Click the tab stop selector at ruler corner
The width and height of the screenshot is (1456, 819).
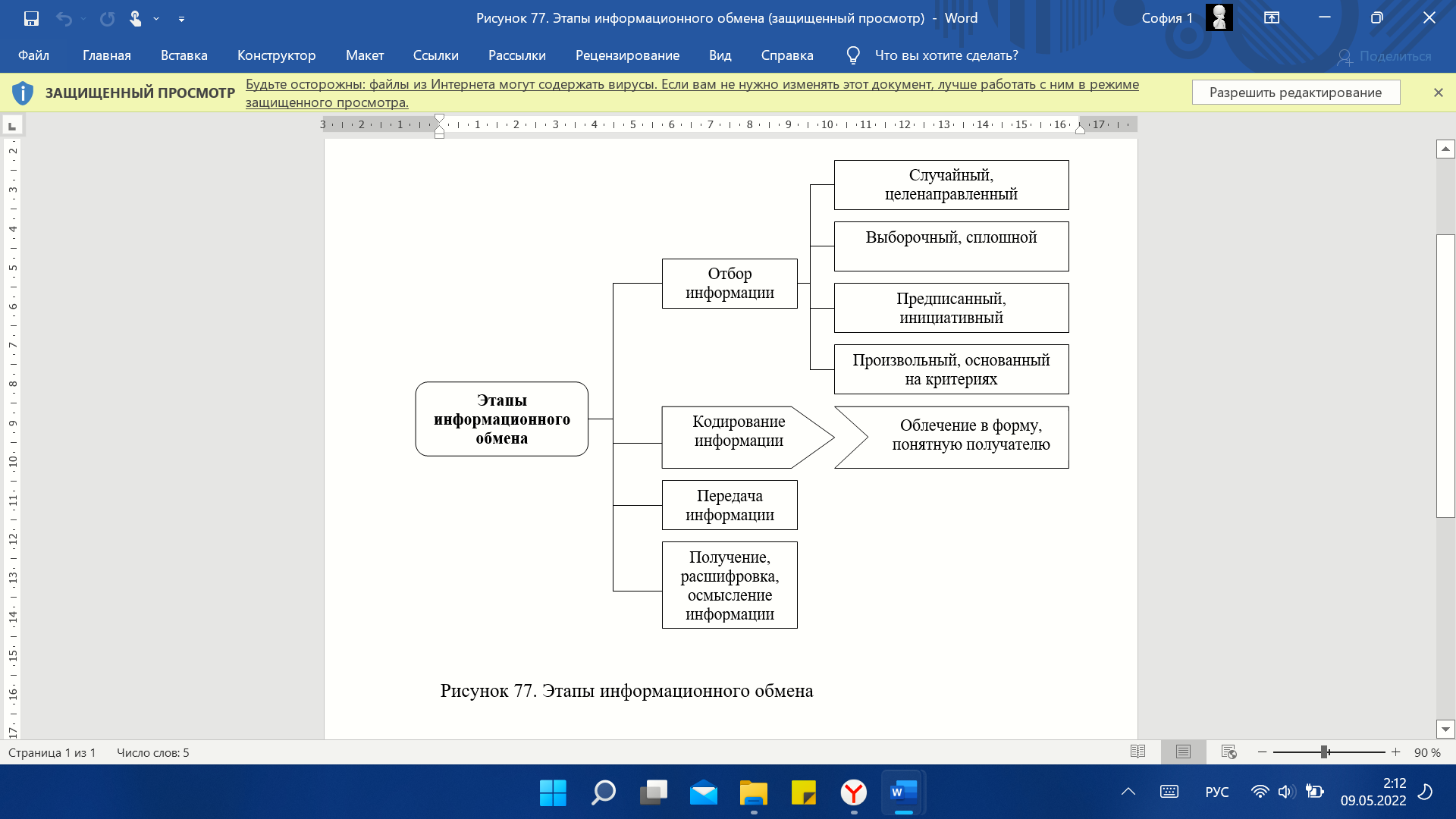tap(12, 125)
